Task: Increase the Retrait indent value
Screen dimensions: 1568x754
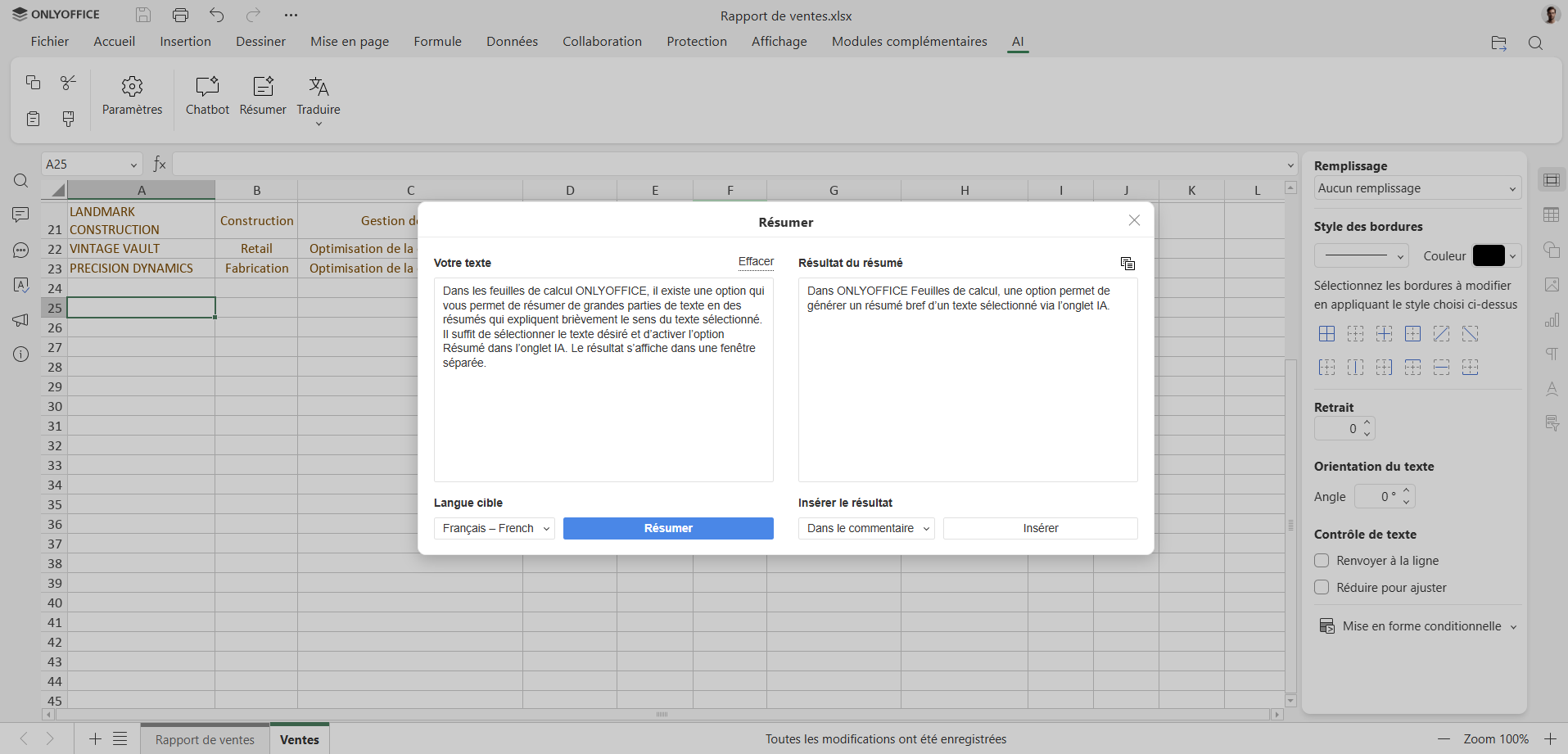Action: 1367,423
